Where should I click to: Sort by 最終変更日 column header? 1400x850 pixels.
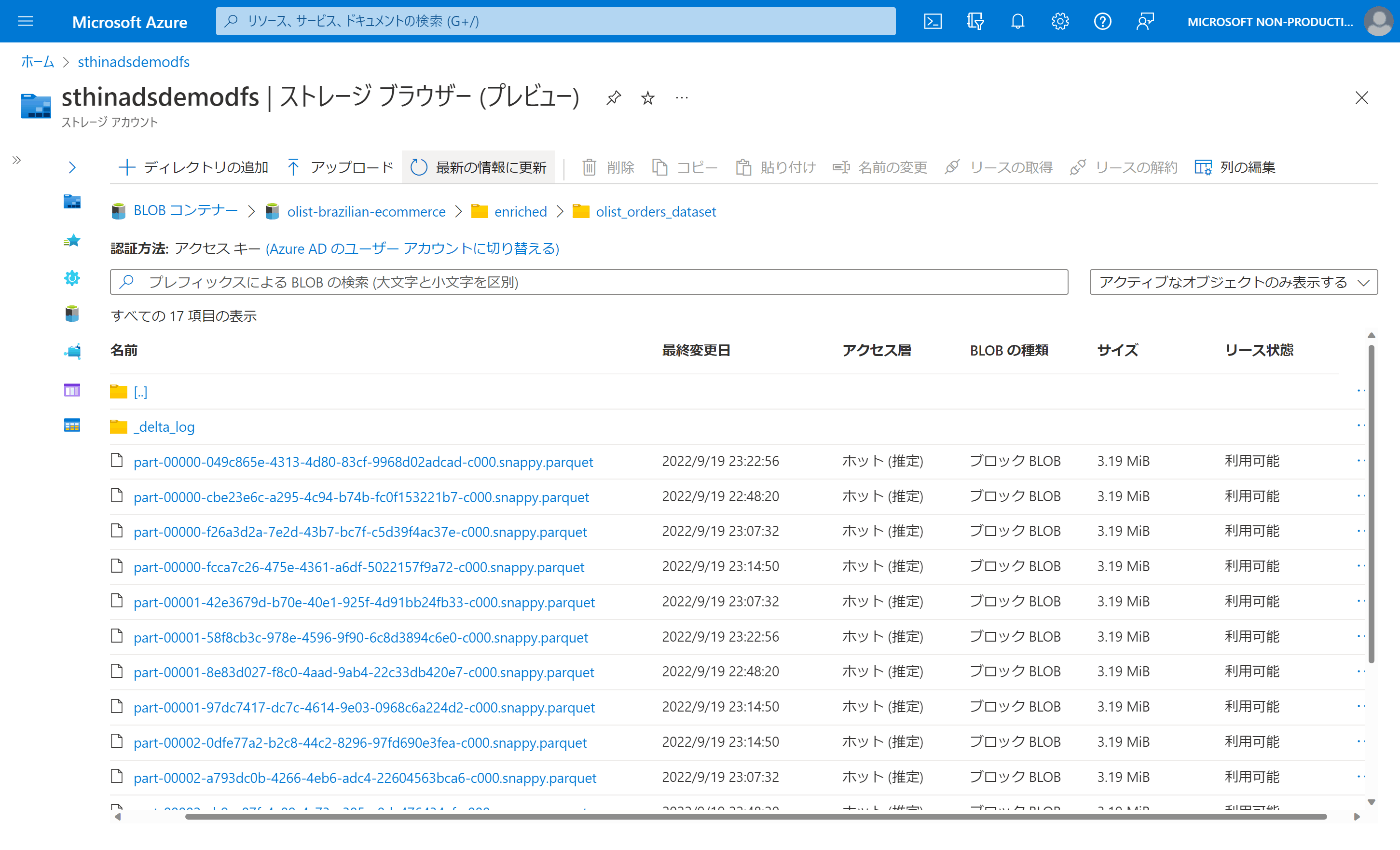pos(696,350)
